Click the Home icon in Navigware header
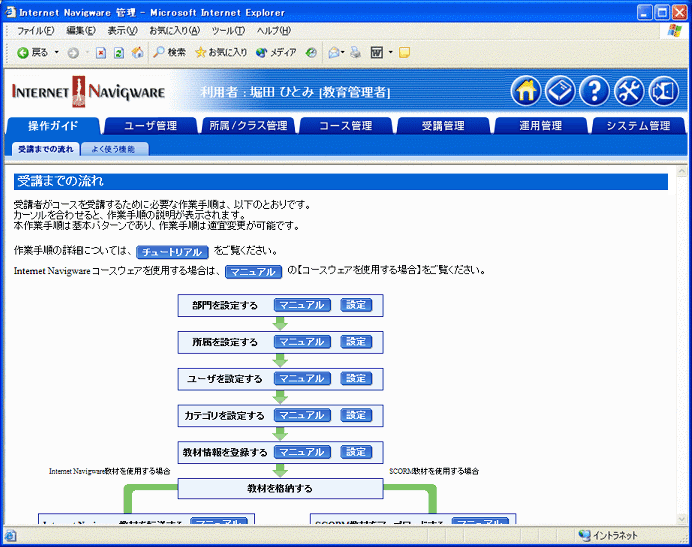Screen dimensions: 692x547 click(526, 91)
